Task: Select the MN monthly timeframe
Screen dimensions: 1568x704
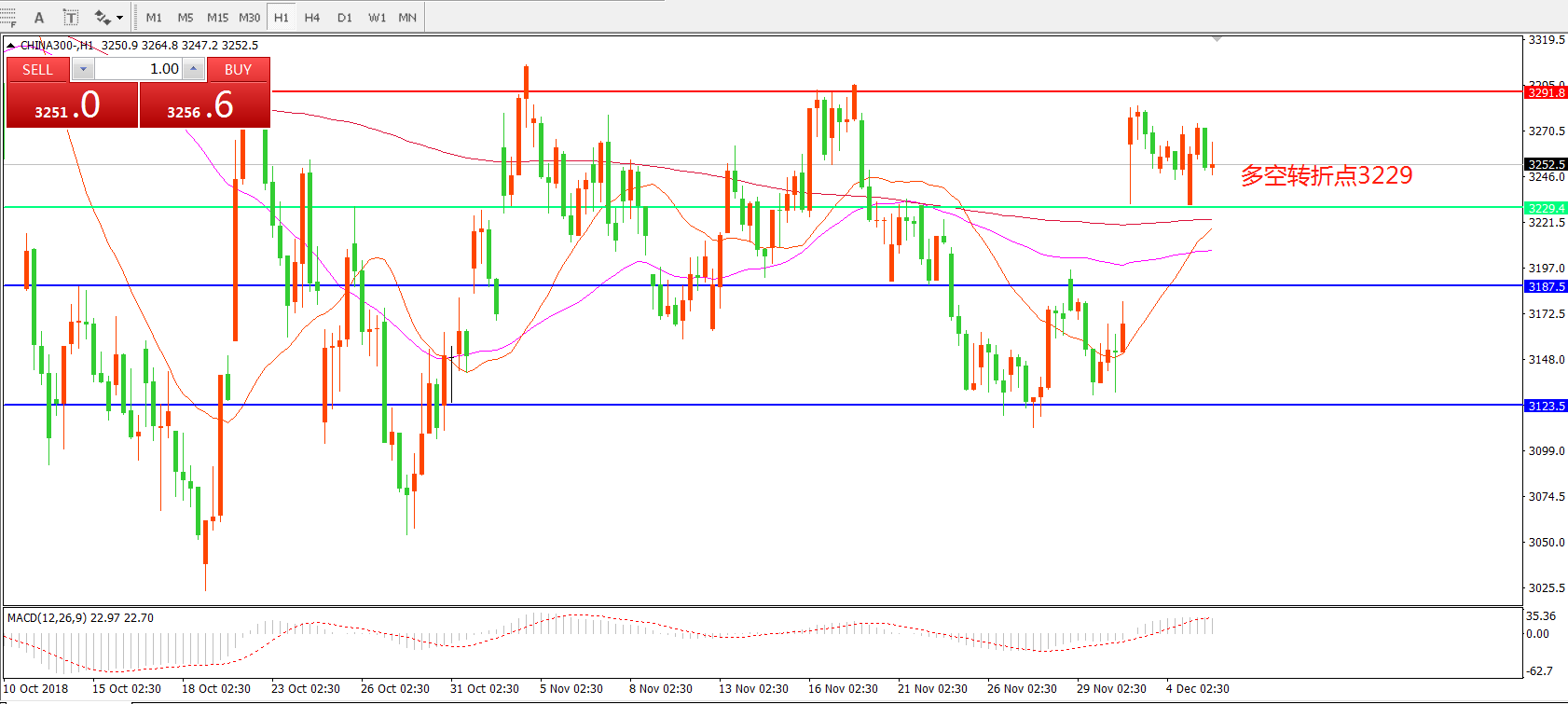Action: point(407,17)
